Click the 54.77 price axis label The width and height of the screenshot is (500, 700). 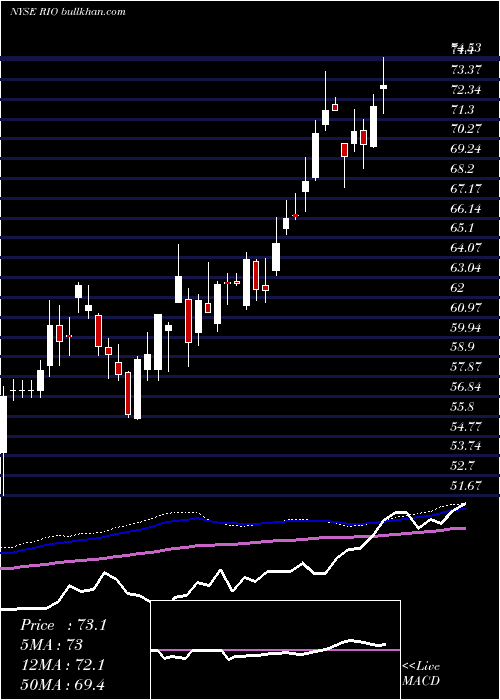point(467,426)
